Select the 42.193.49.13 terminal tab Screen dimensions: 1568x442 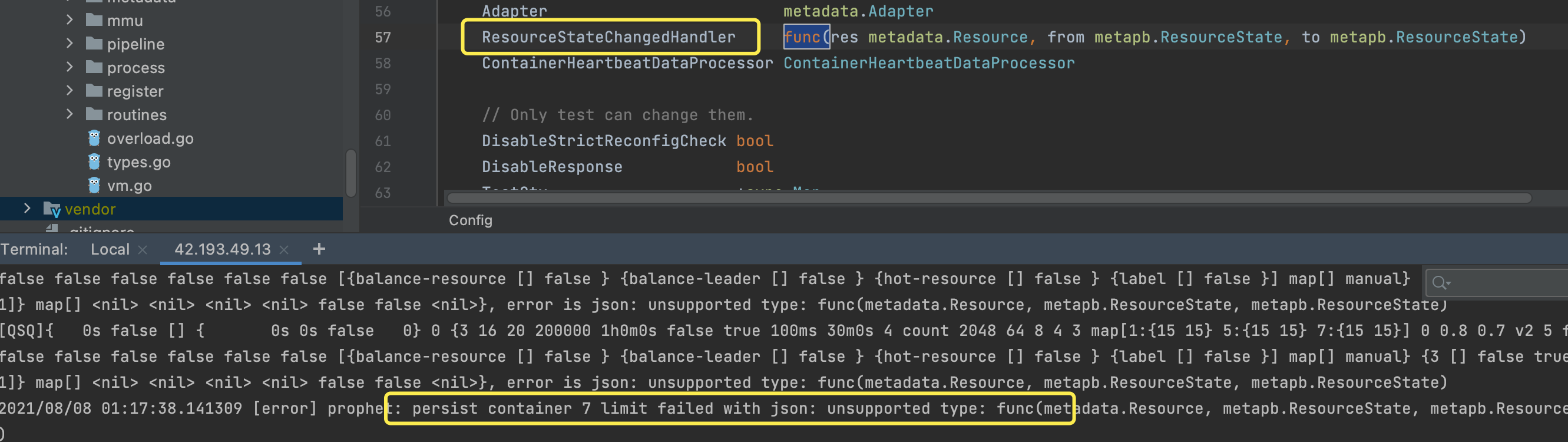223,249
